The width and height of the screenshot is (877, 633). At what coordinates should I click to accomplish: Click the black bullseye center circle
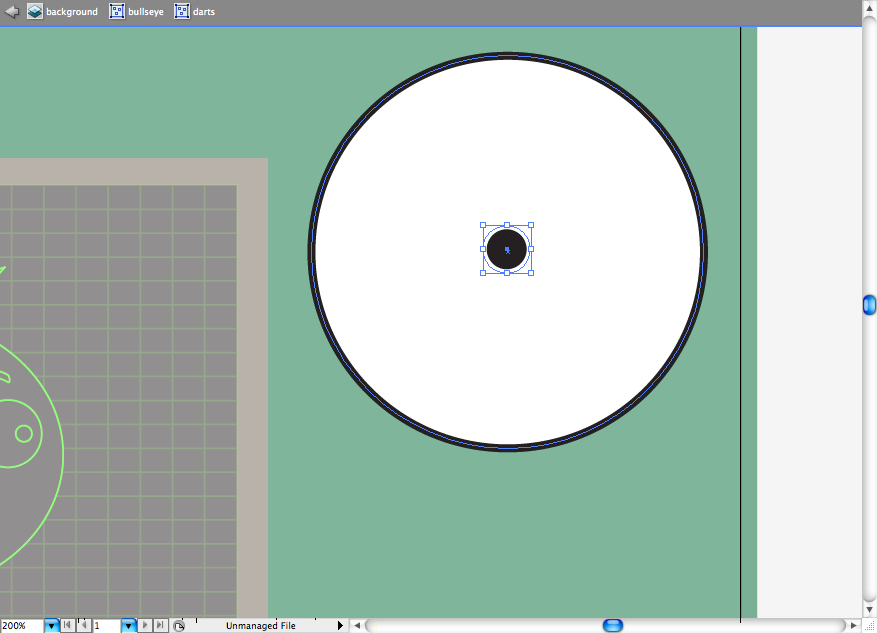507,249
